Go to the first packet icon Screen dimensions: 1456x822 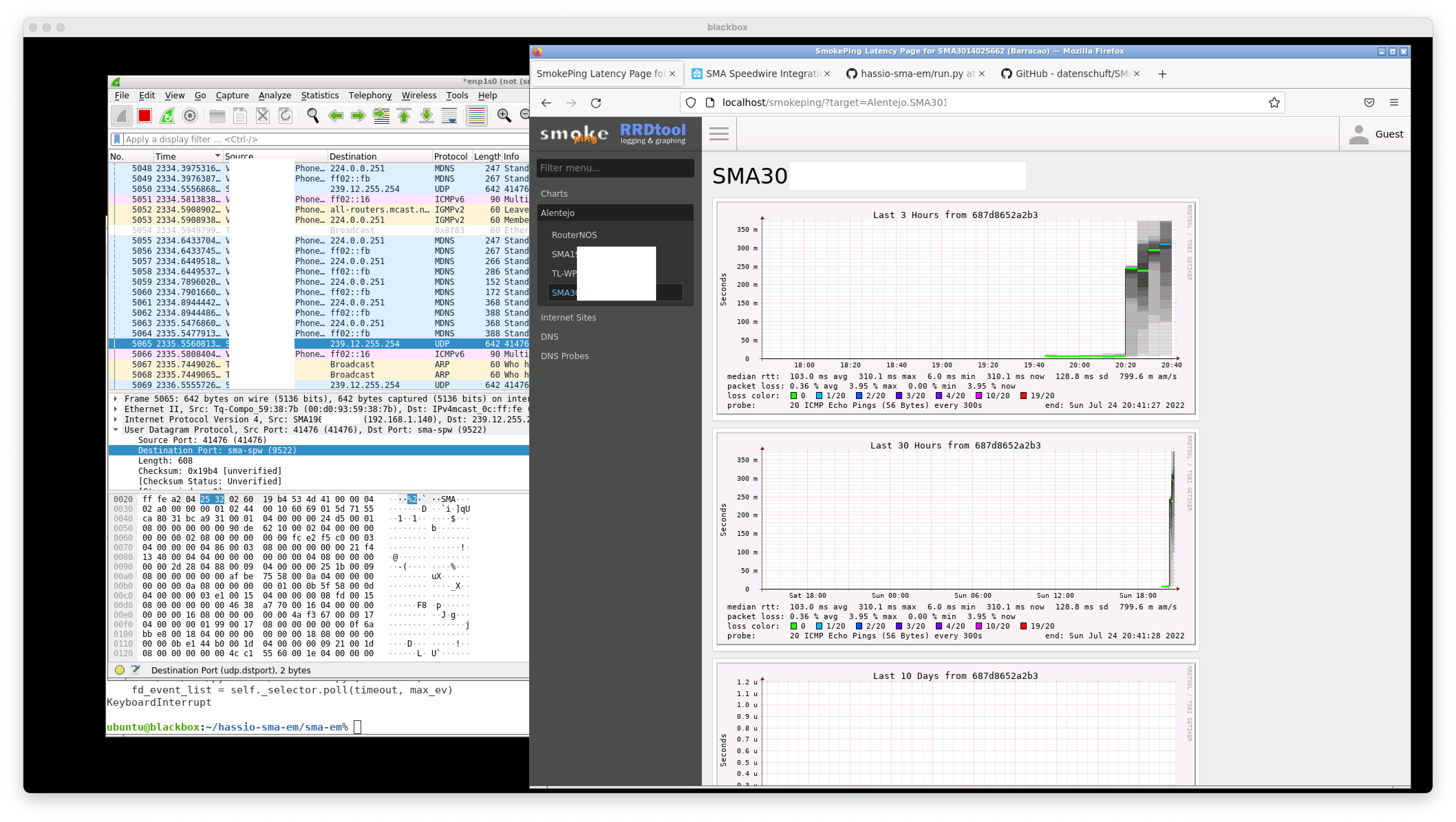pos(404,116)
